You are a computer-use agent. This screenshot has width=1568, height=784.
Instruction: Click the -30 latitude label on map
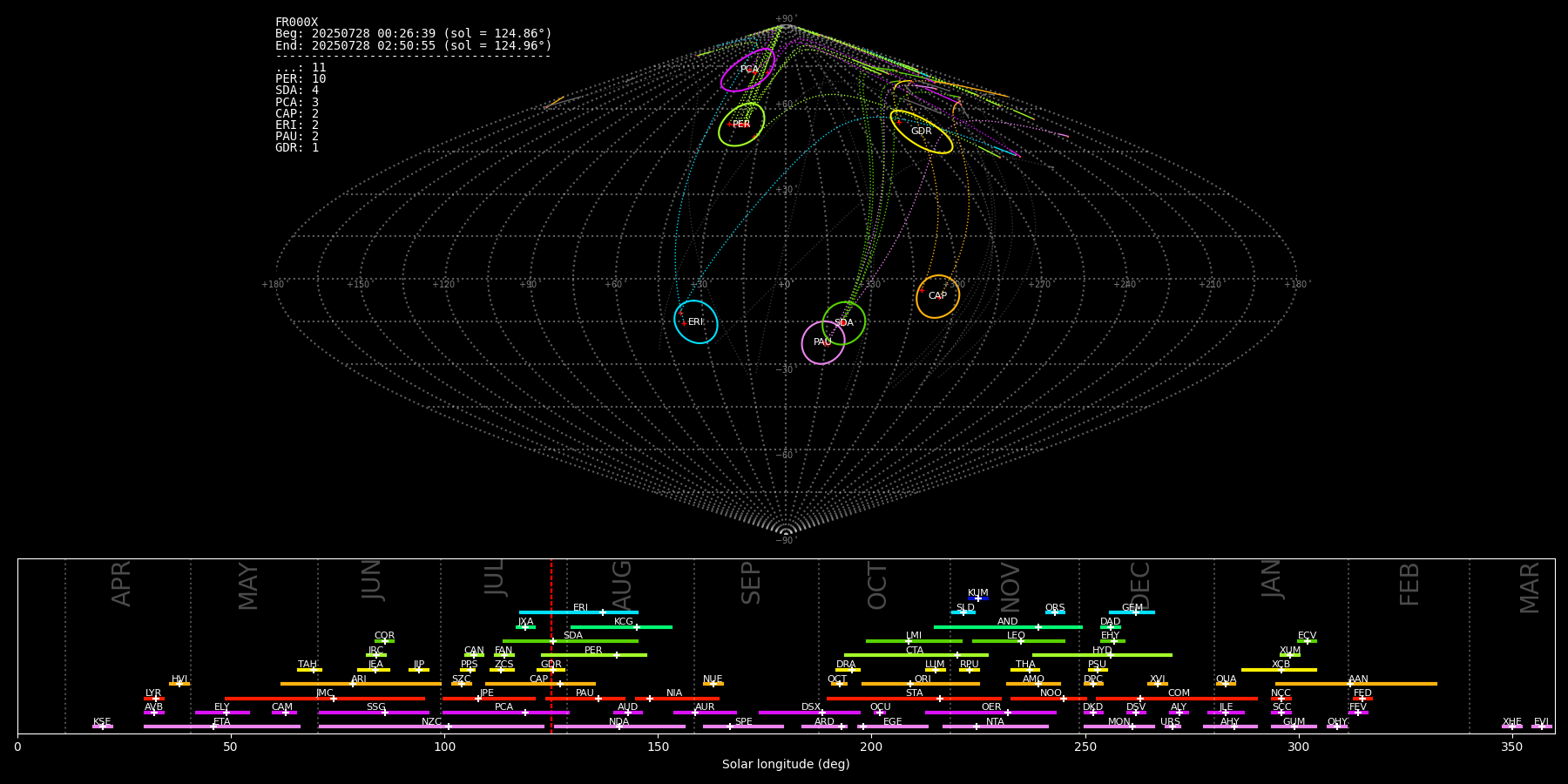784,370
